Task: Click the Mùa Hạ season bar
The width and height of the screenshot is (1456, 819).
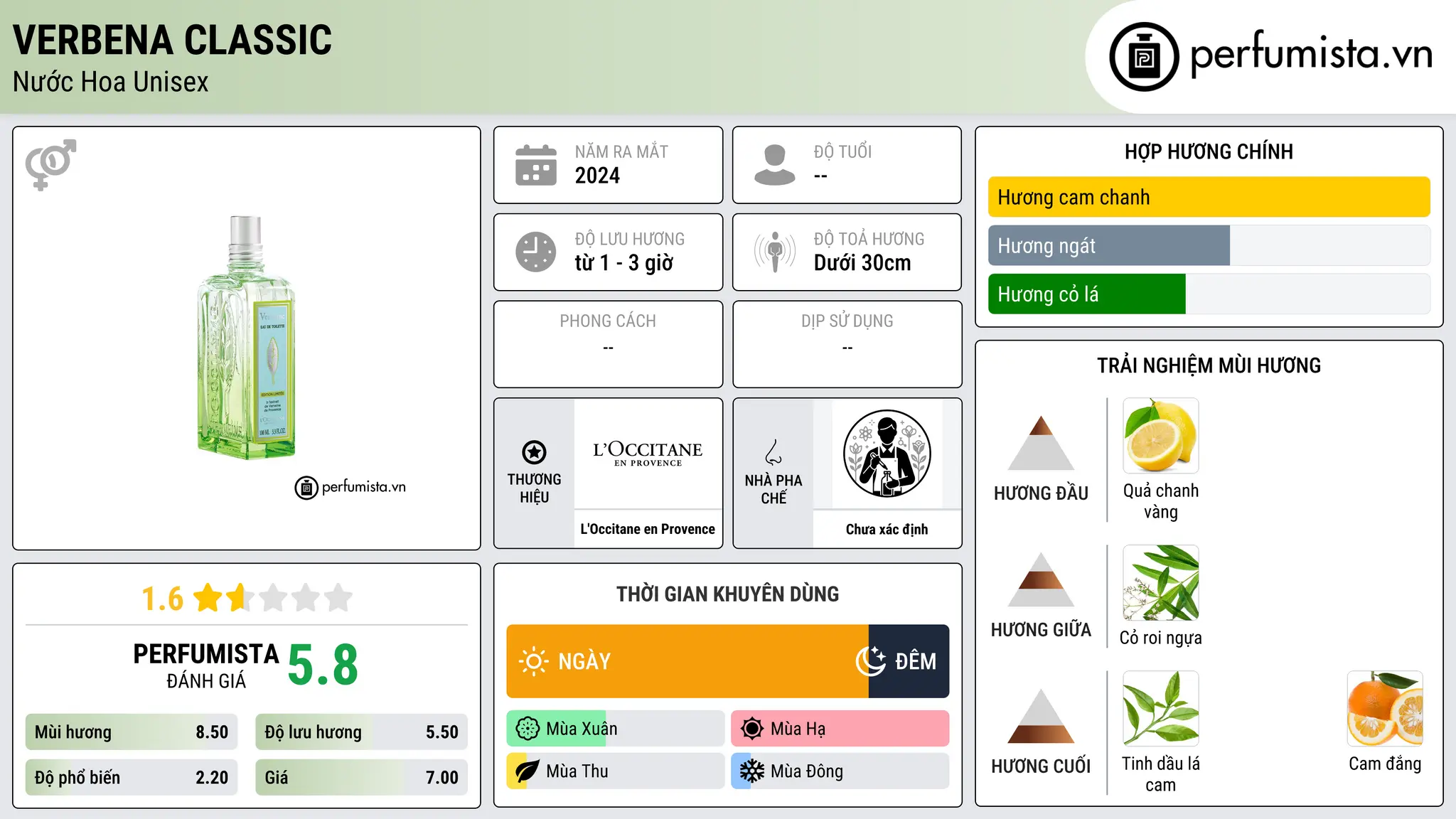Action: coord(840,729)
